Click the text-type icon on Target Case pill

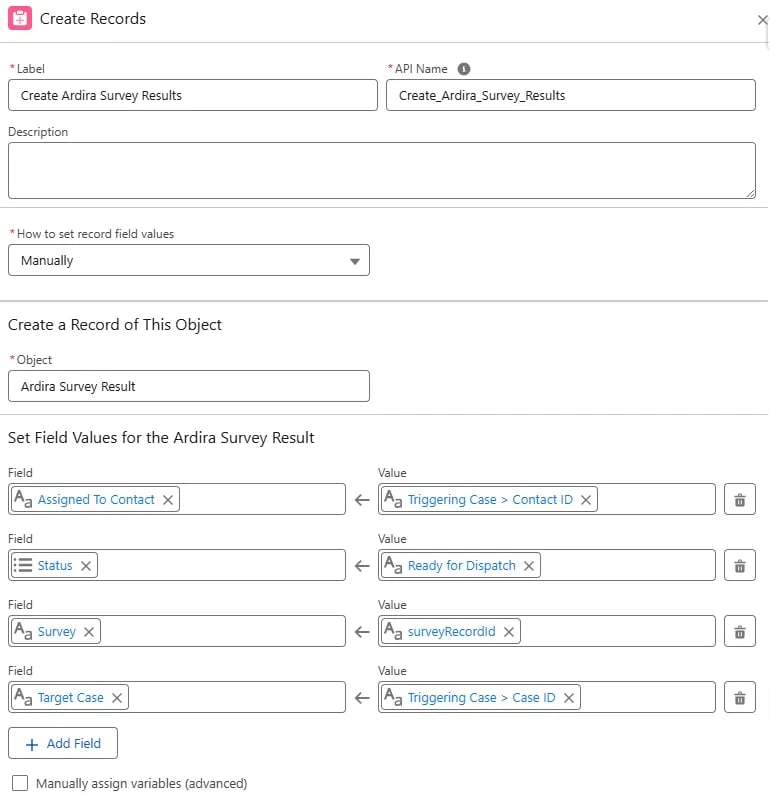point(23,697)
